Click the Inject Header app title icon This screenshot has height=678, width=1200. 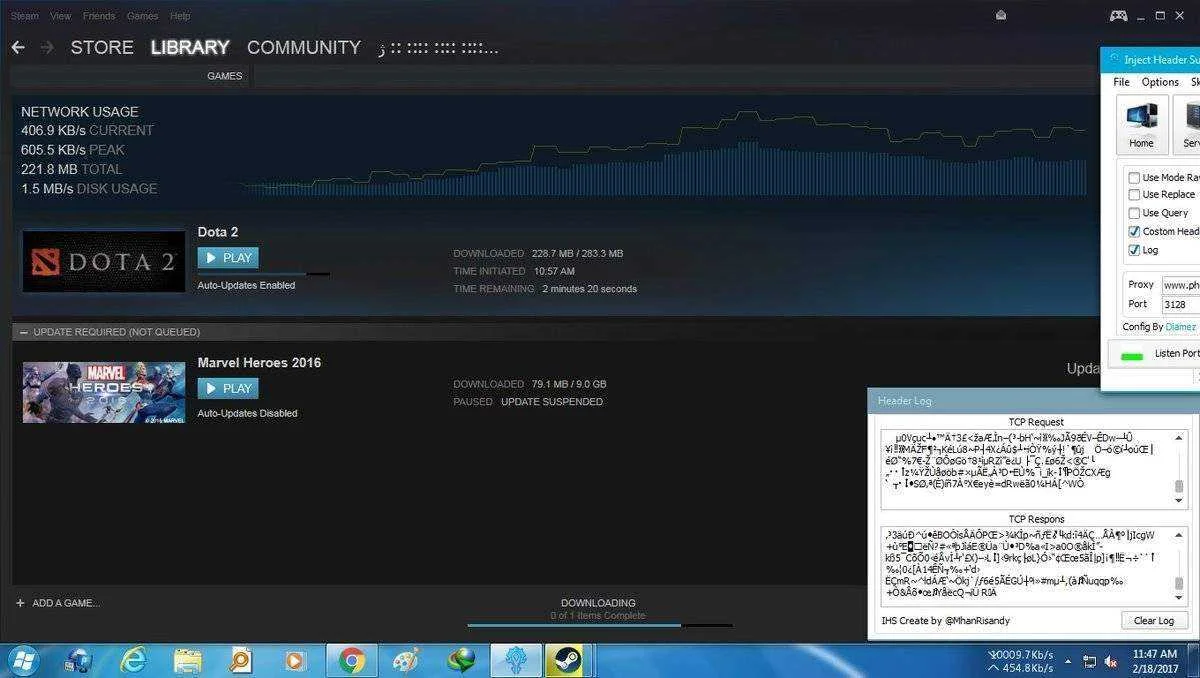pos(1113,59)
